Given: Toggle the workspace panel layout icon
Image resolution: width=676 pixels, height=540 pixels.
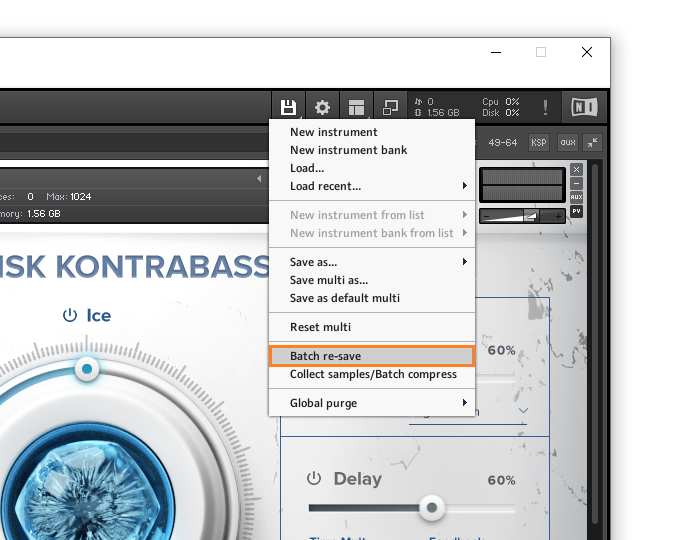Looking at the screenshot, I should point(357,107).
